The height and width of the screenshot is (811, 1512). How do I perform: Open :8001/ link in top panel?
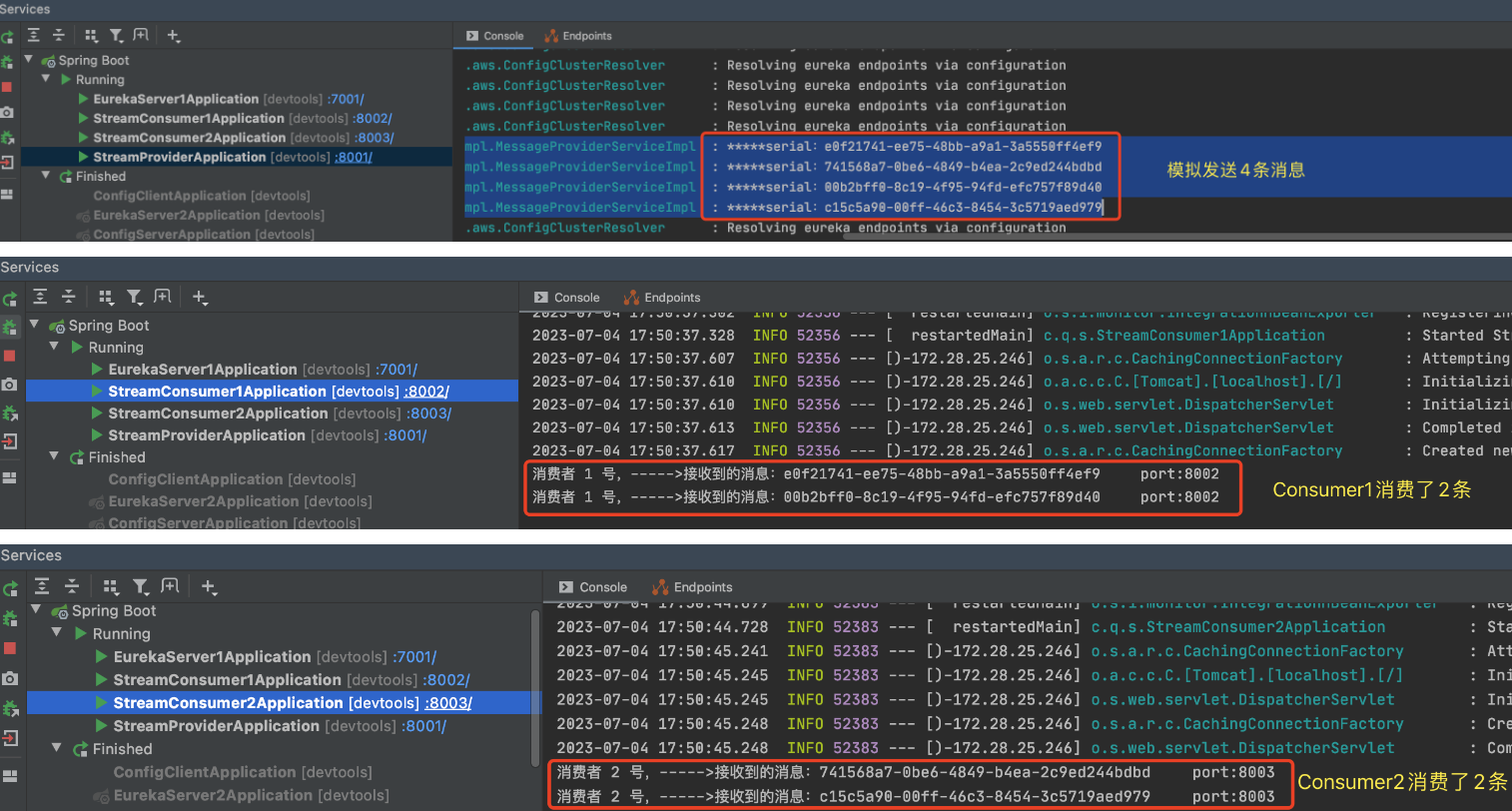354,157
